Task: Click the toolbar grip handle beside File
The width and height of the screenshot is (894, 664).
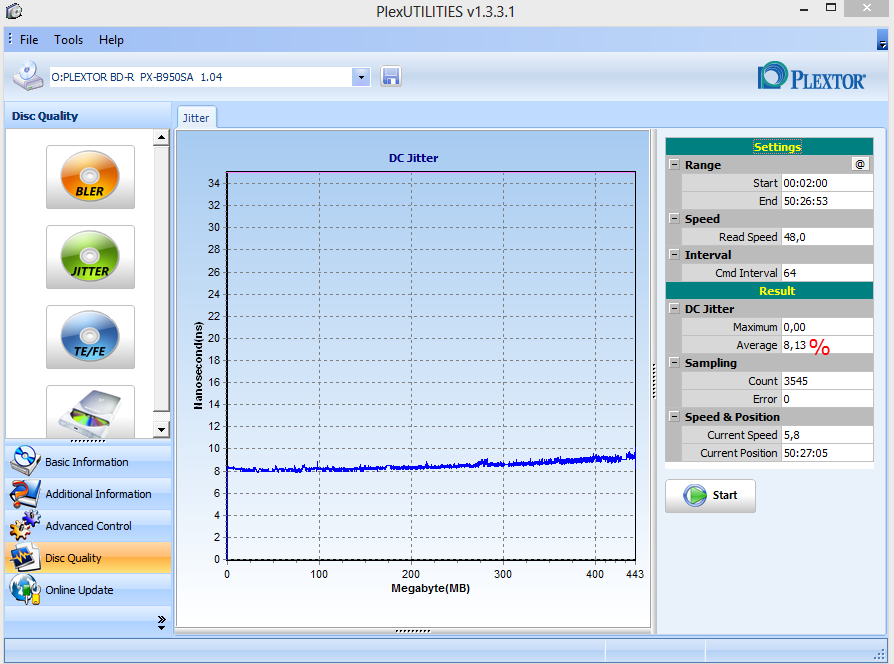Action: pos(10,39)
